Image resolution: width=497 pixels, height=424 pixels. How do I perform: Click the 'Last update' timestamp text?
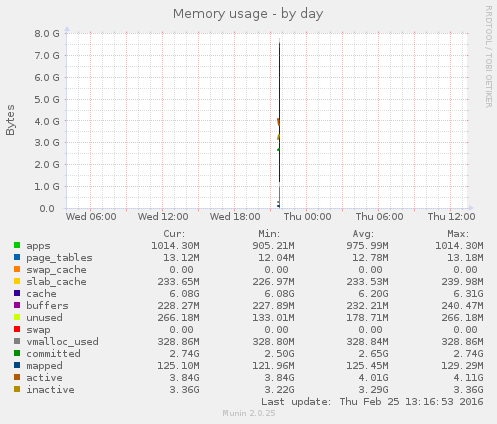coord(372,402)
